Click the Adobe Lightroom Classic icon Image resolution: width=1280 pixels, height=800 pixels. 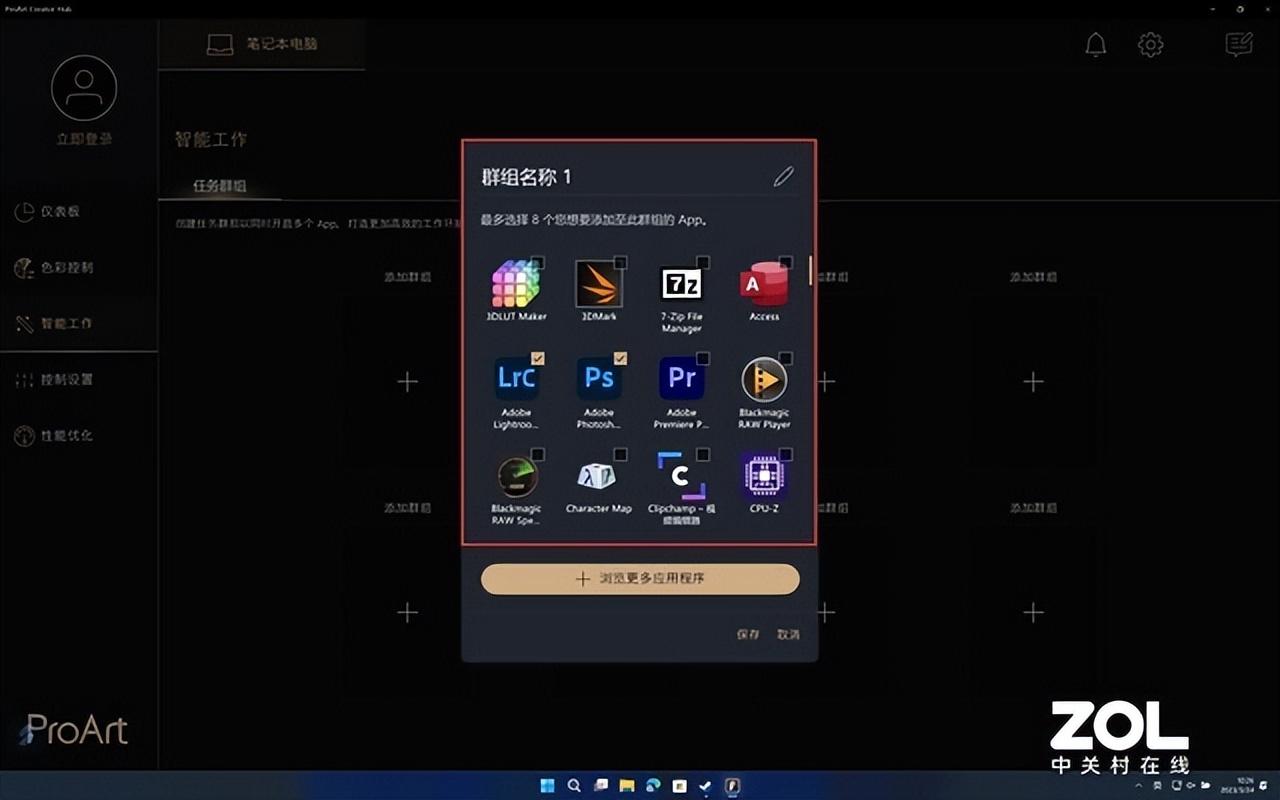[x=516, y=378]
